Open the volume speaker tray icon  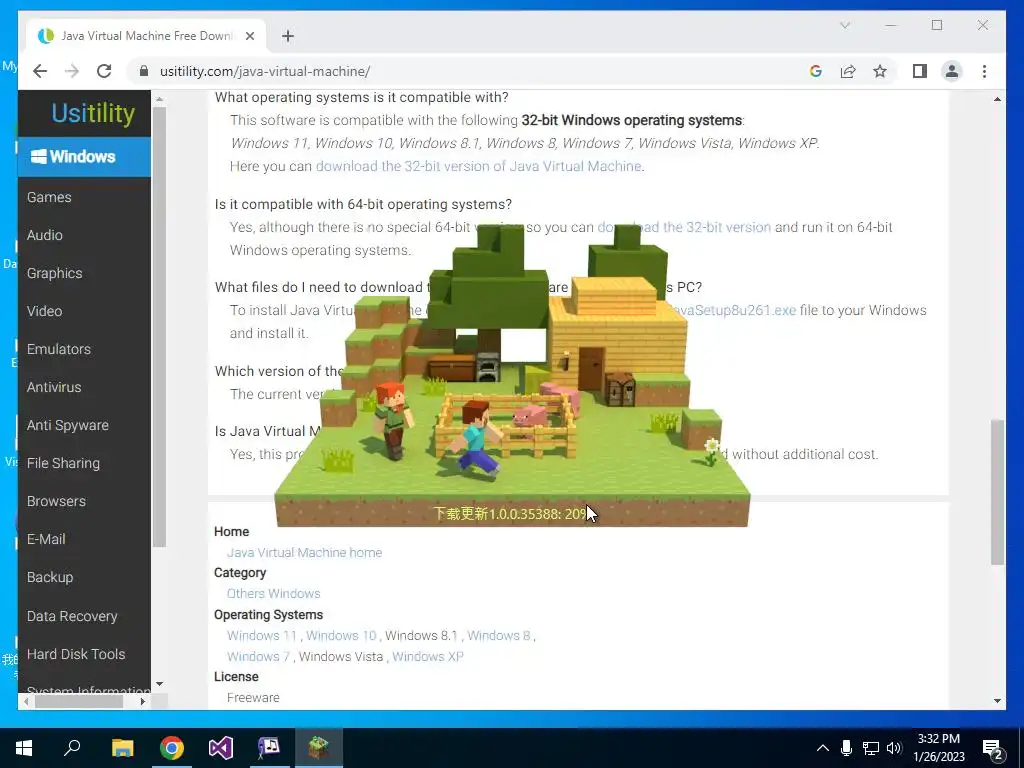click(894, 748)
